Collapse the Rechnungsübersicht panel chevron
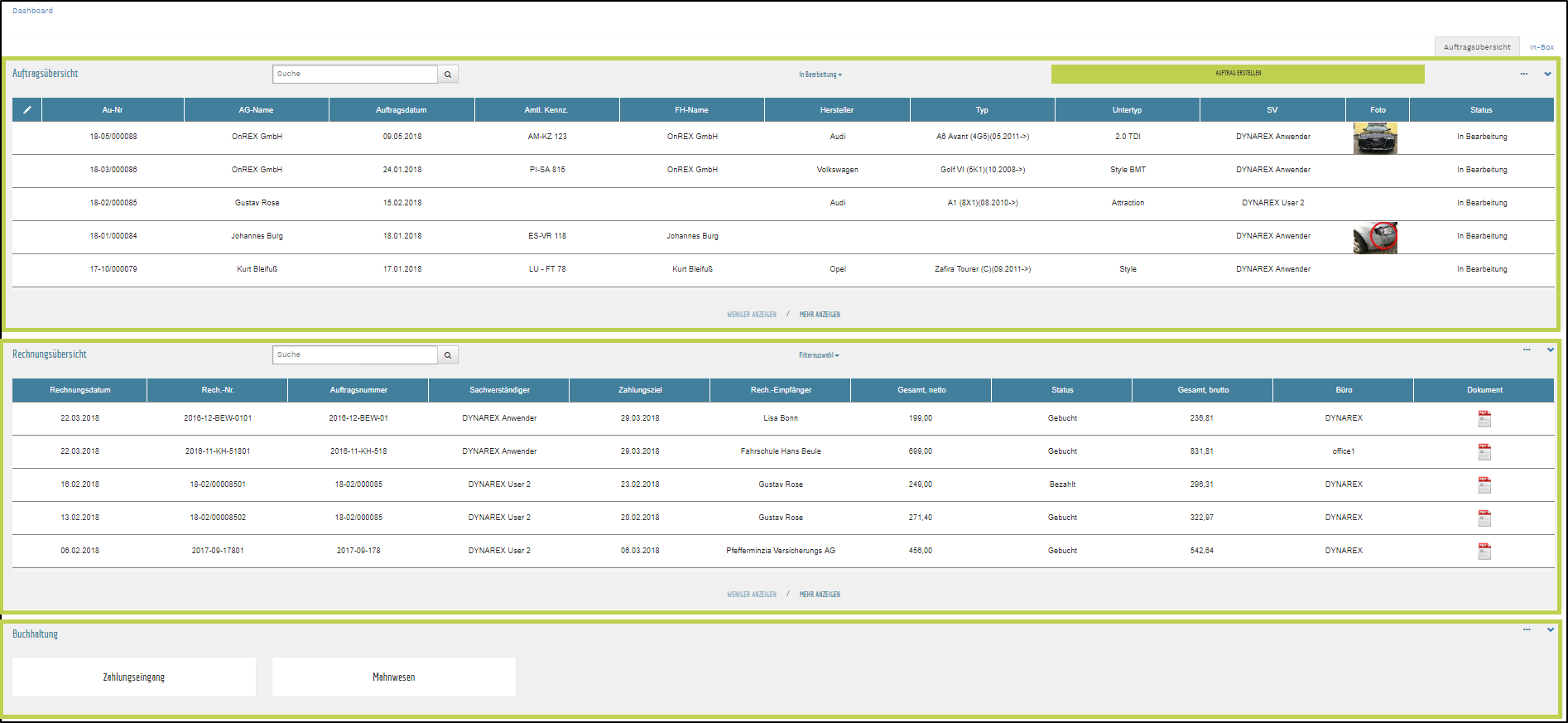Screen dimensions: 1568x723 pyautogui.click(x=1550, y=349)
